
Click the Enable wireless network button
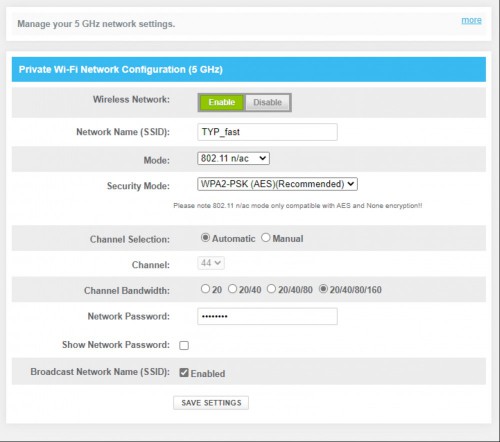[222, 102]
